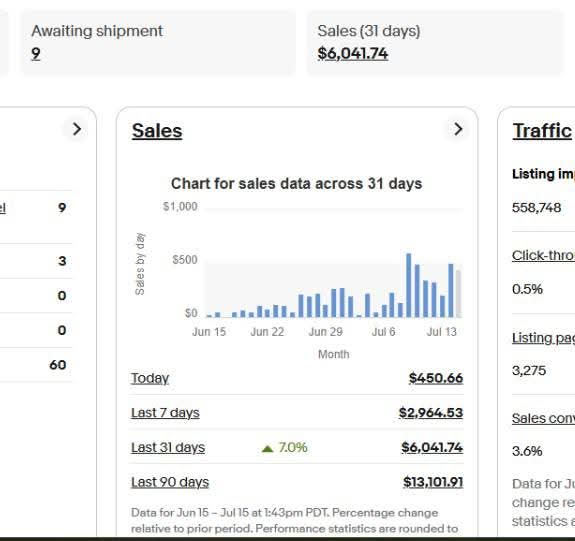Click the Awaiting shipment count 9

click(x=36, y=54)
